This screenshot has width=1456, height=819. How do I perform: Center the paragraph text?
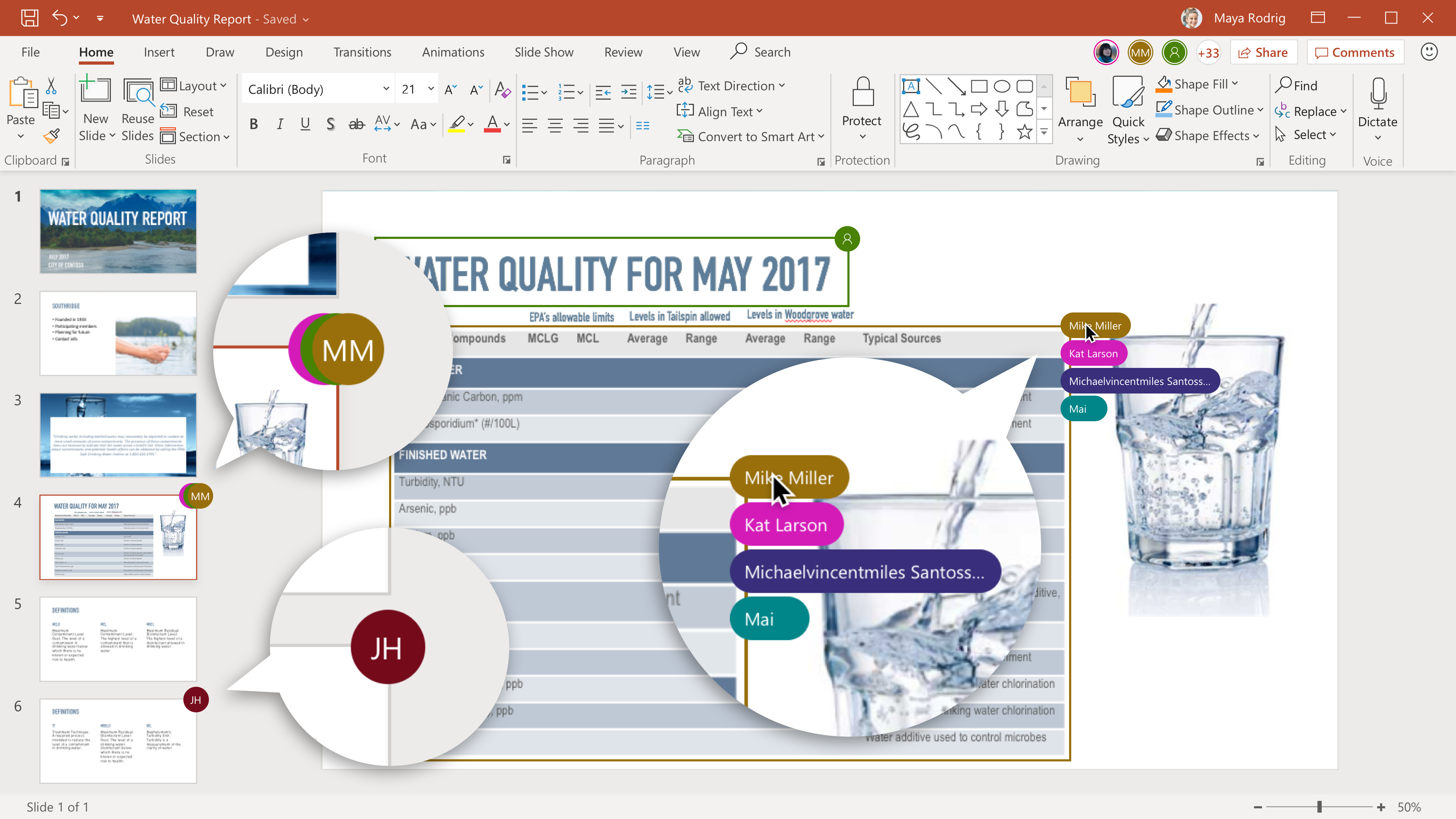[x=555, y=125]
